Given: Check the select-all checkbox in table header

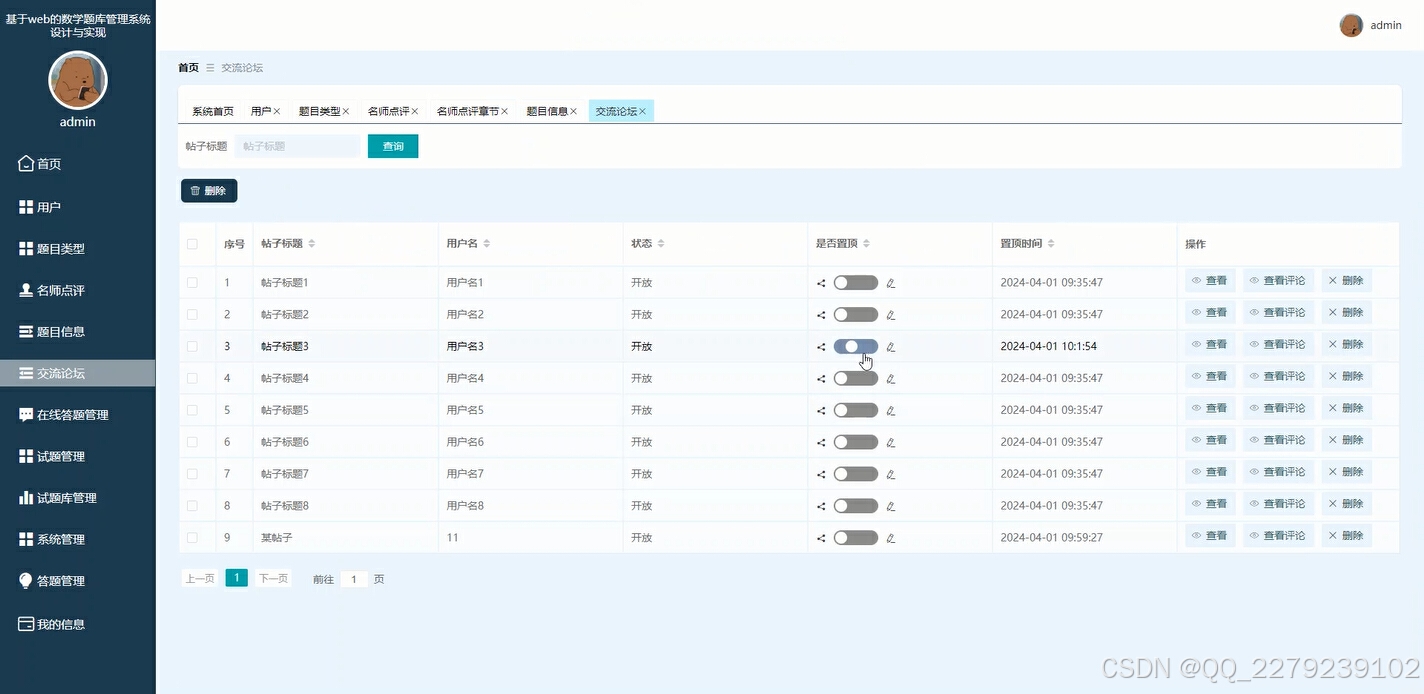Looking at the screenshot, I should coord(194,243).
